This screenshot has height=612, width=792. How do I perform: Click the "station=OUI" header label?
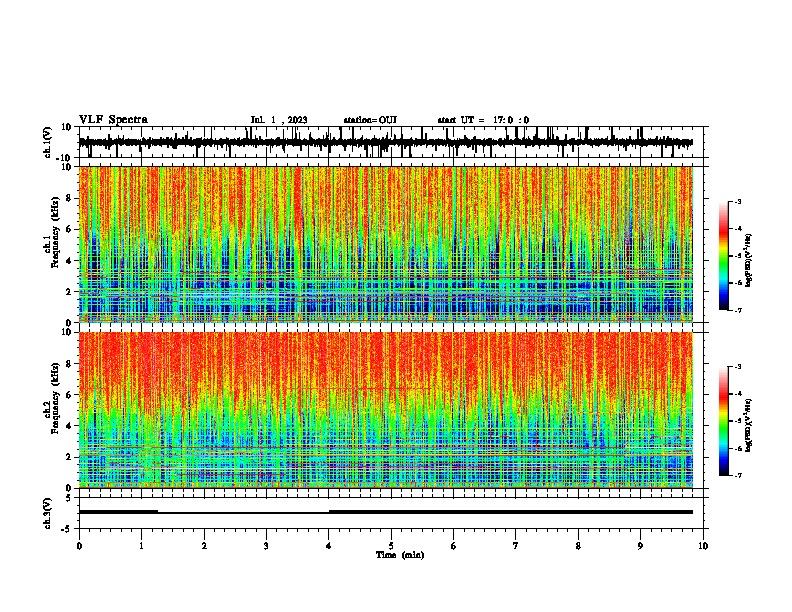370,120
